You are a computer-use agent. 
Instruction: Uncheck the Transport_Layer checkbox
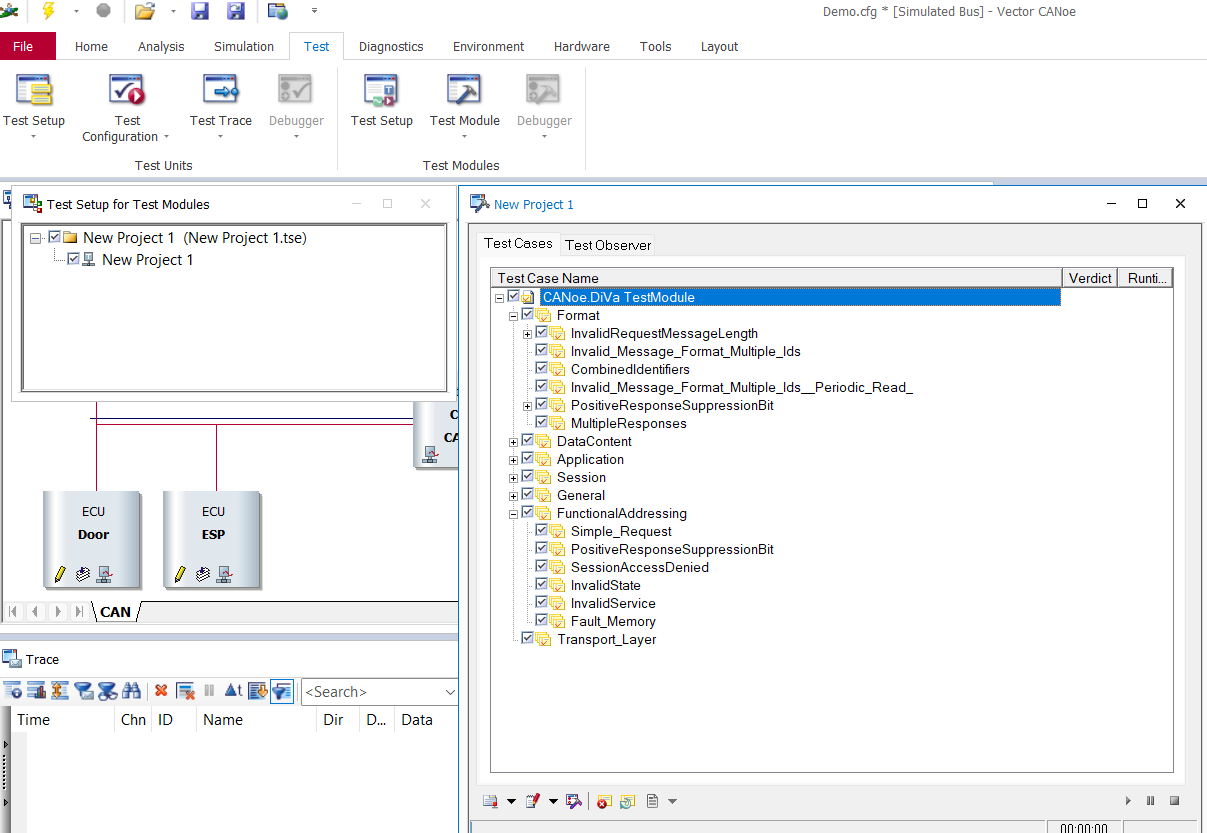(x=528, y=638)
